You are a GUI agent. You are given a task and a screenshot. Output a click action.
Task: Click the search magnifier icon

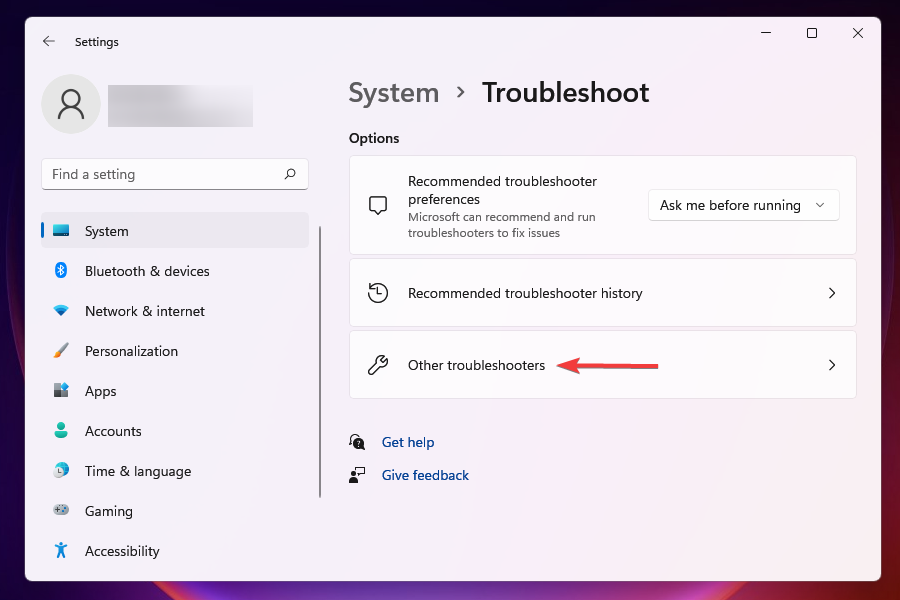290,174
